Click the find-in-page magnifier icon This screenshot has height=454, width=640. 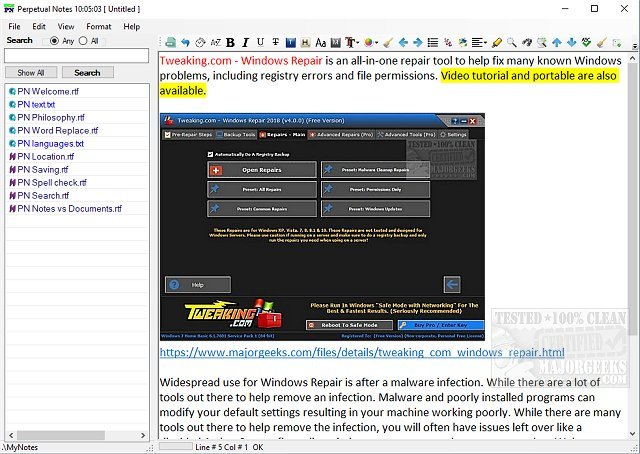pos(542,42)
